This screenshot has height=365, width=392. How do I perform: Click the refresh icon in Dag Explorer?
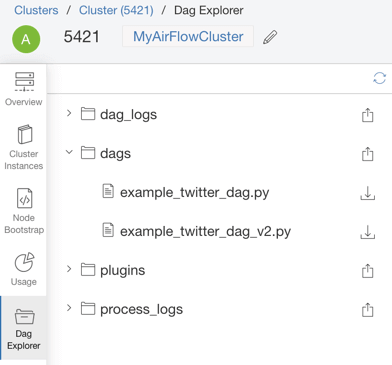[379, 78]
